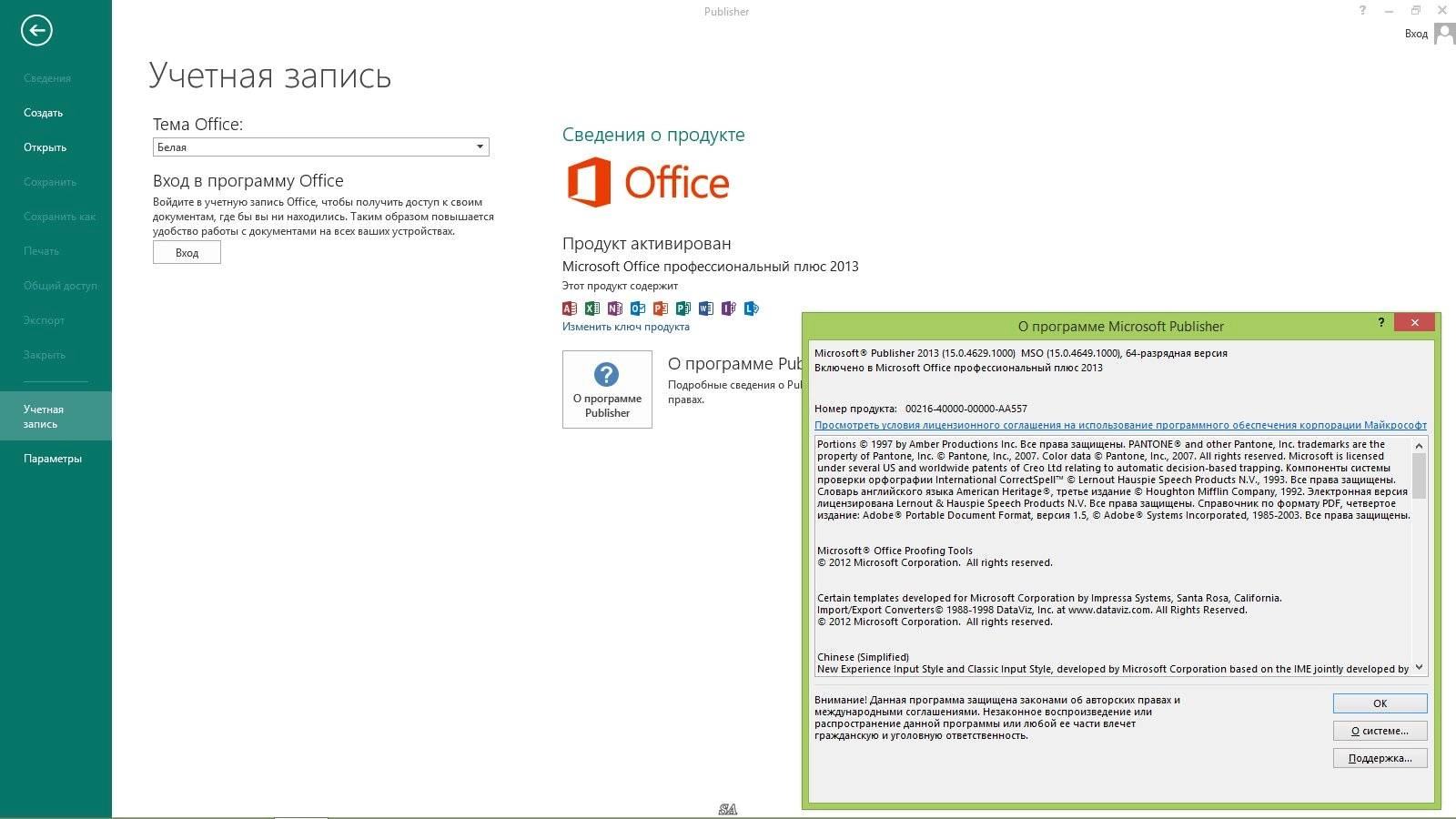The image size is (1456, 819).
Task: Choose Сохранить как in the sidebar
Action: (59, 217)
